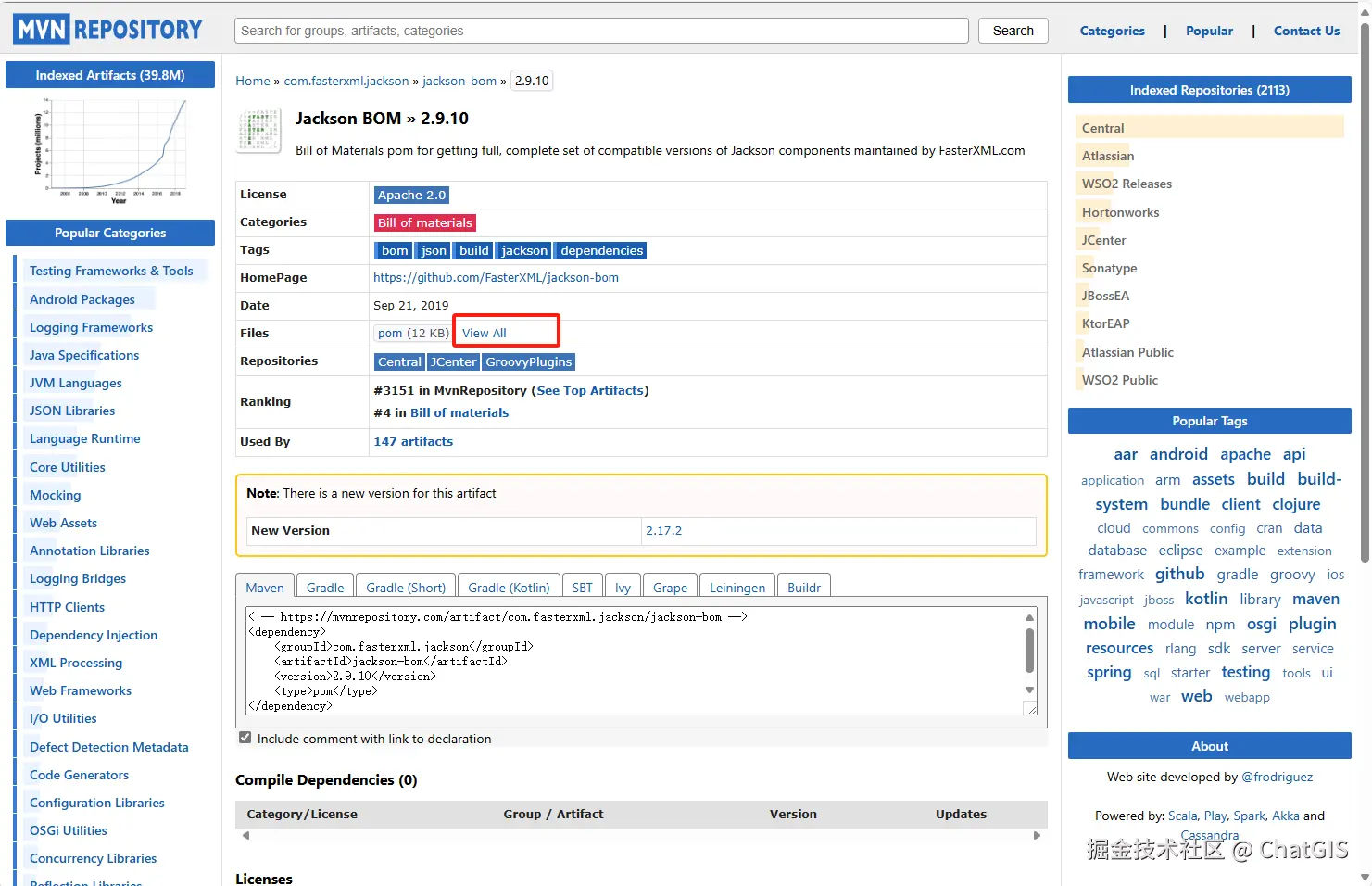Open the GitHub jackson-bom homepage link

pos(496,277)
